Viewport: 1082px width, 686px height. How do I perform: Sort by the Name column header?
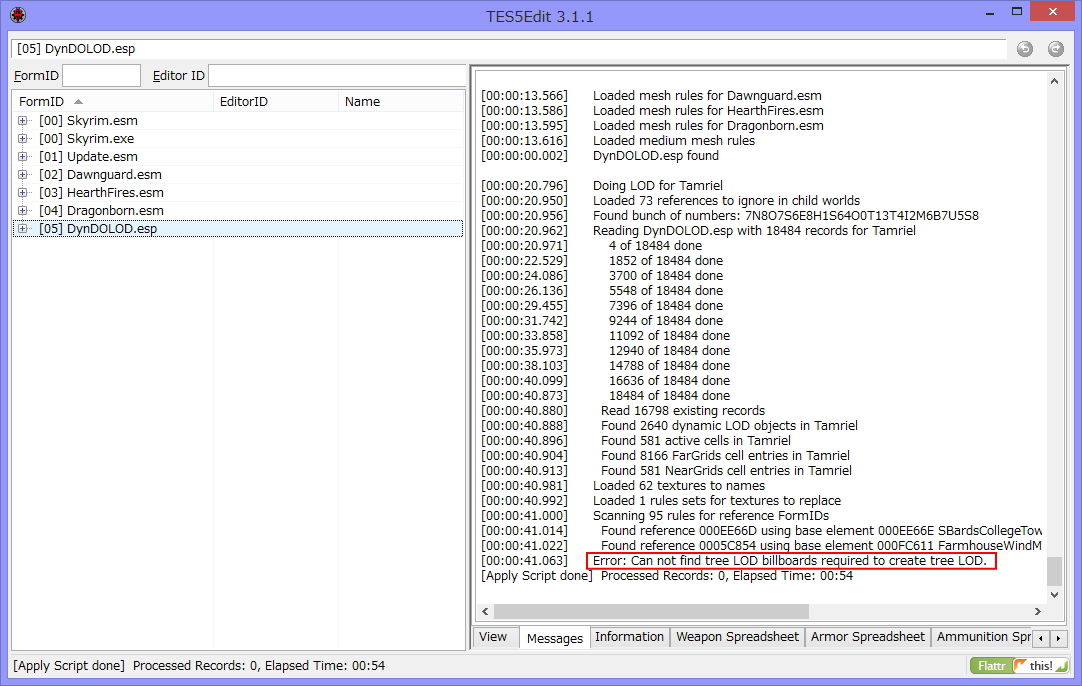[401, 101]
